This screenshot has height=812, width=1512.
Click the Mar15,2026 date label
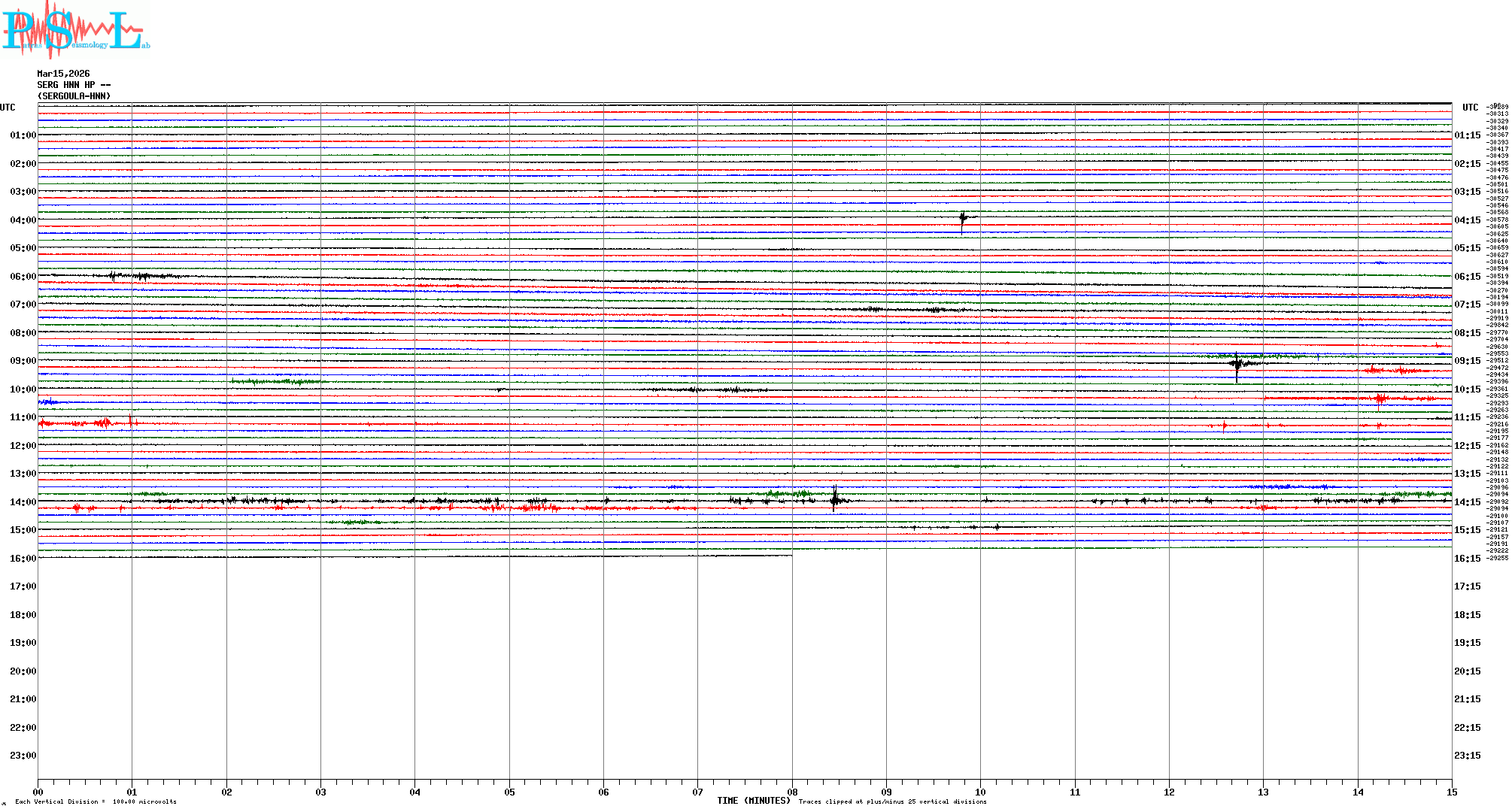tap(63, 74)
